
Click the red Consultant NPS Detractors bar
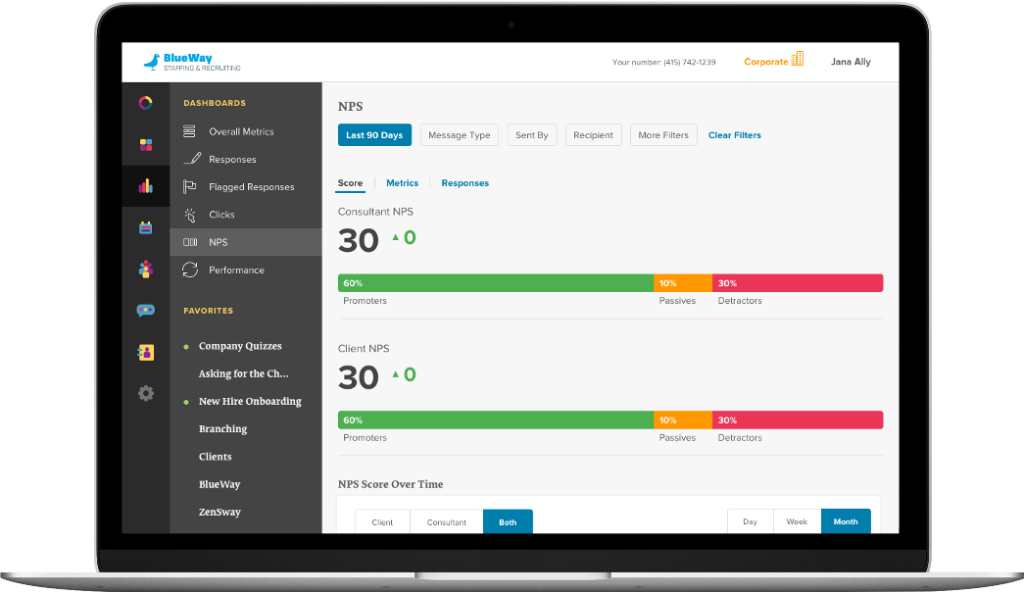(x=797, y=283)
